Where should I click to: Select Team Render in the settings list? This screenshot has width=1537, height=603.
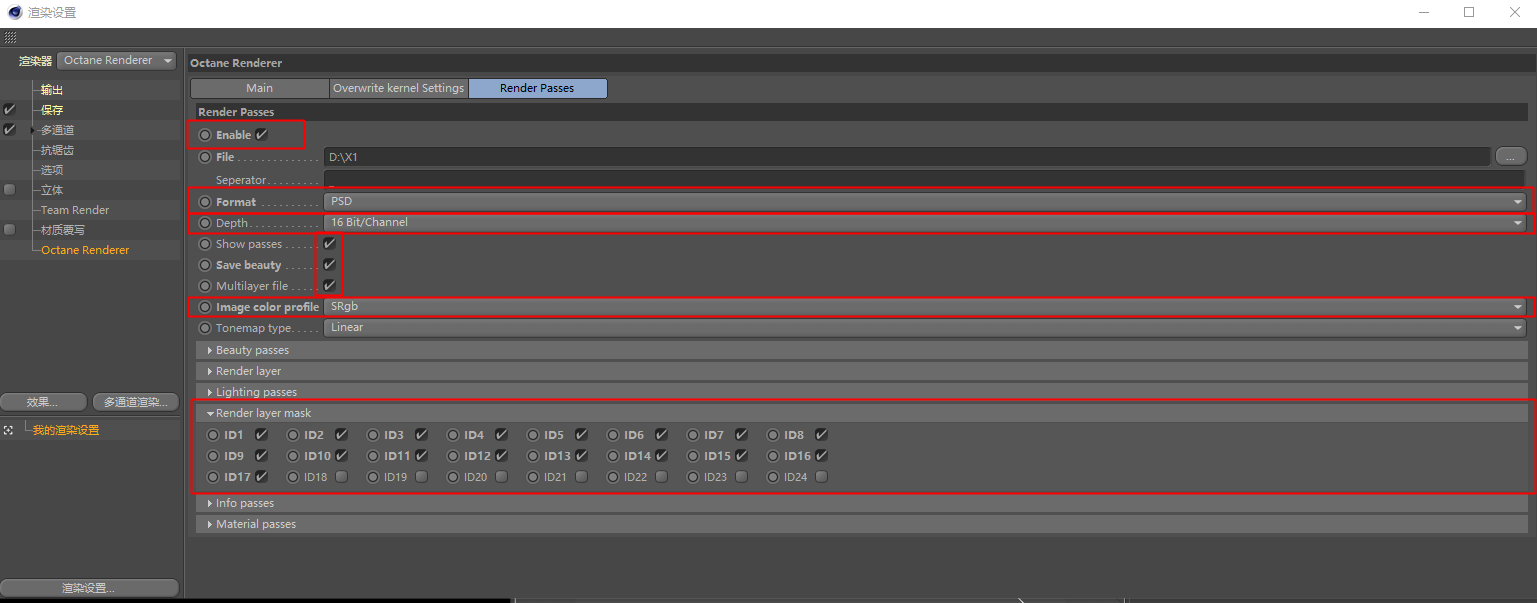(75, 210)
